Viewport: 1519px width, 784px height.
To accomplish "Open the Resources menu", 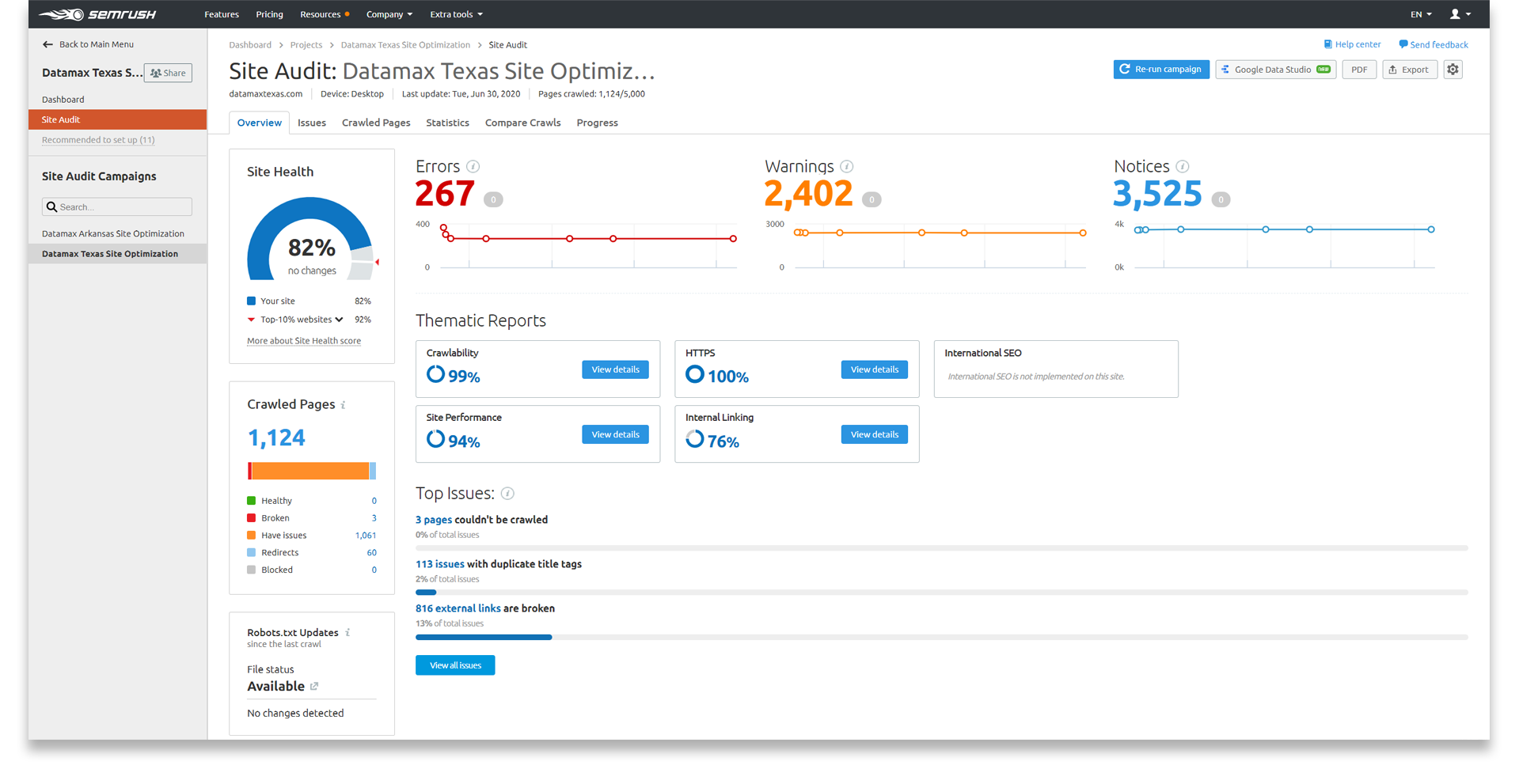I will [325, 14].
